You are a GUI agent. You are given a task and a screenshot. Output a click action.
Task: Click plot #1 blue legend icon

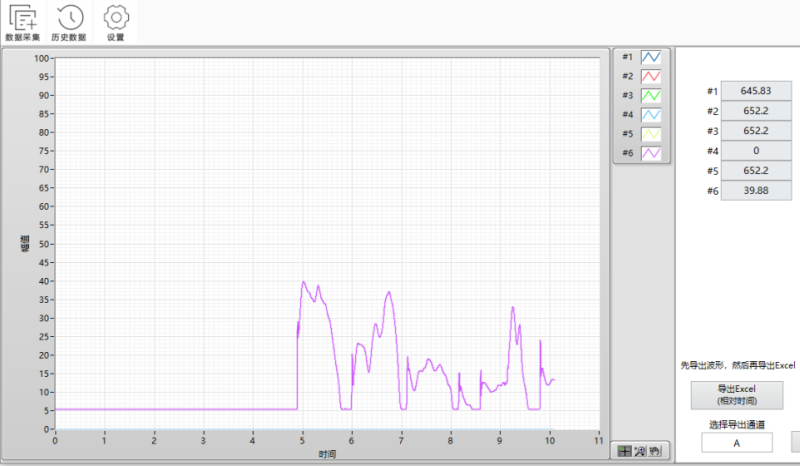click(651, 57)
